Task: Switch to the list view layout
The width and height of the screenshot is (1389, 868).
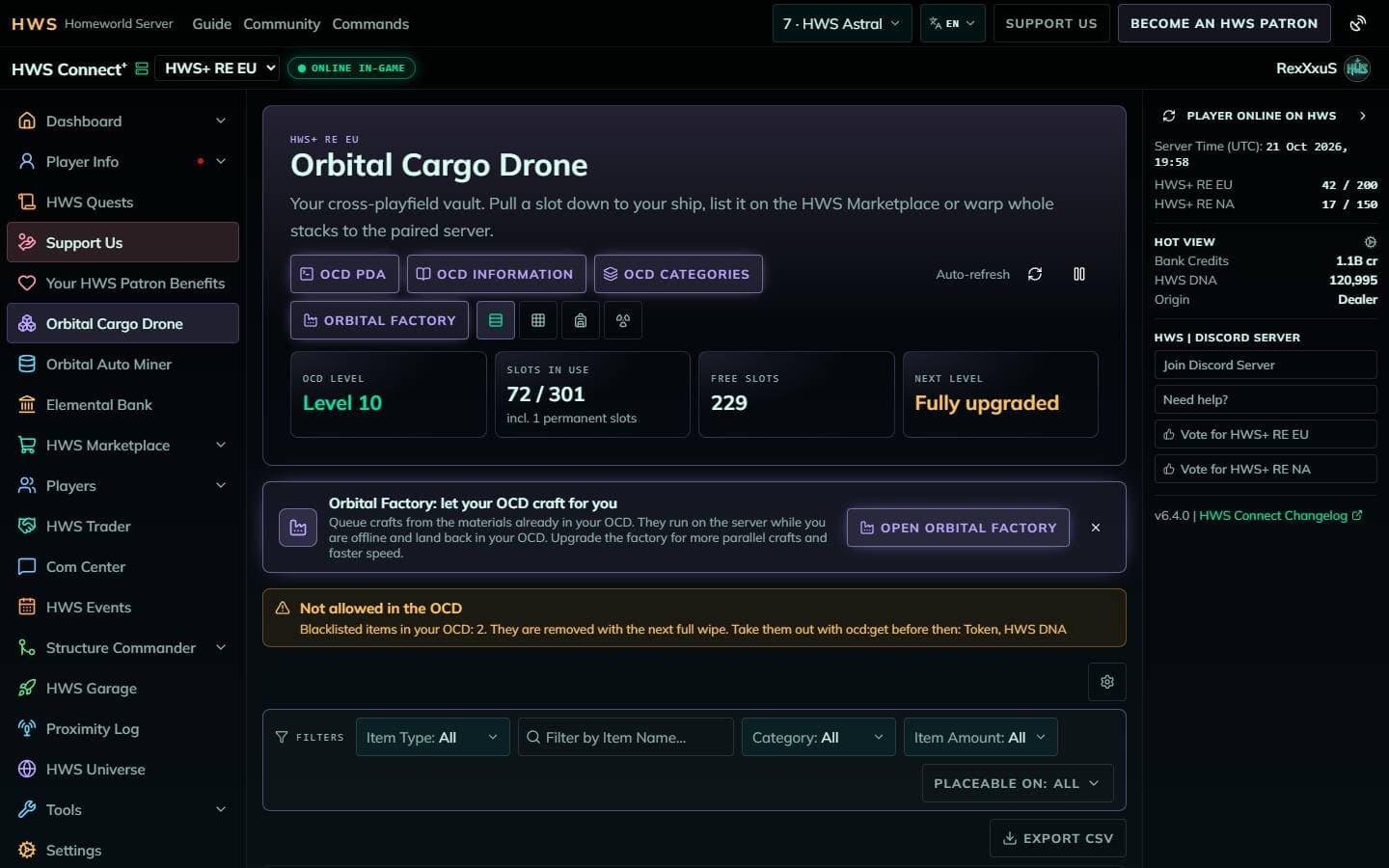Action: pos(496,320)
